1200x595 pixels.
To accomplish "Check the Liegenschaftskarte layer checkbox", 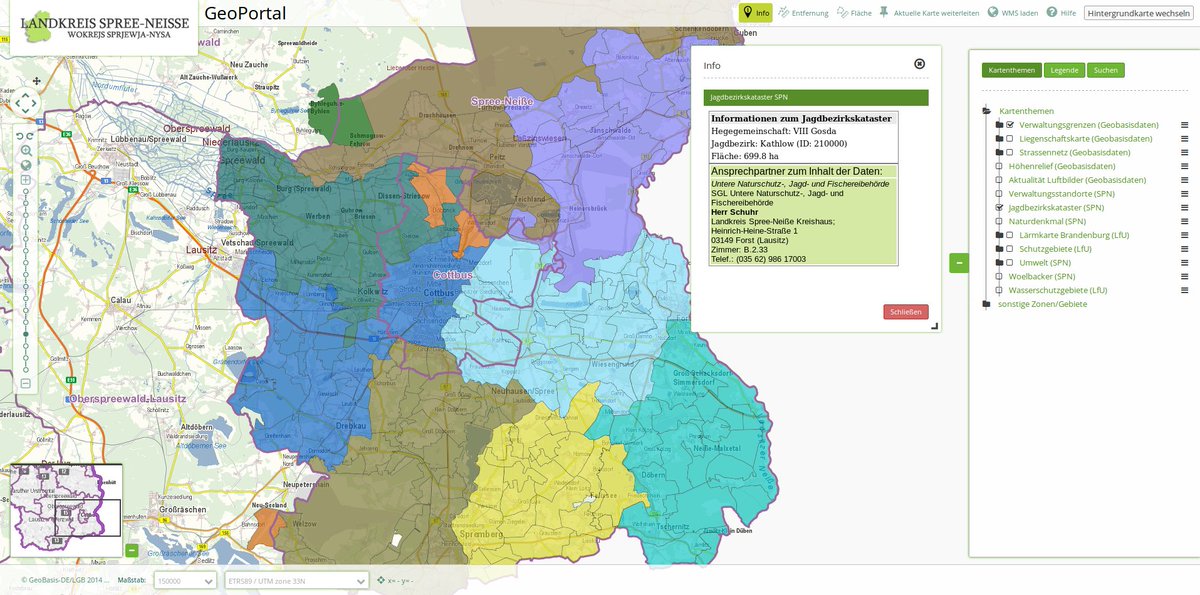I will (1010, 139).
